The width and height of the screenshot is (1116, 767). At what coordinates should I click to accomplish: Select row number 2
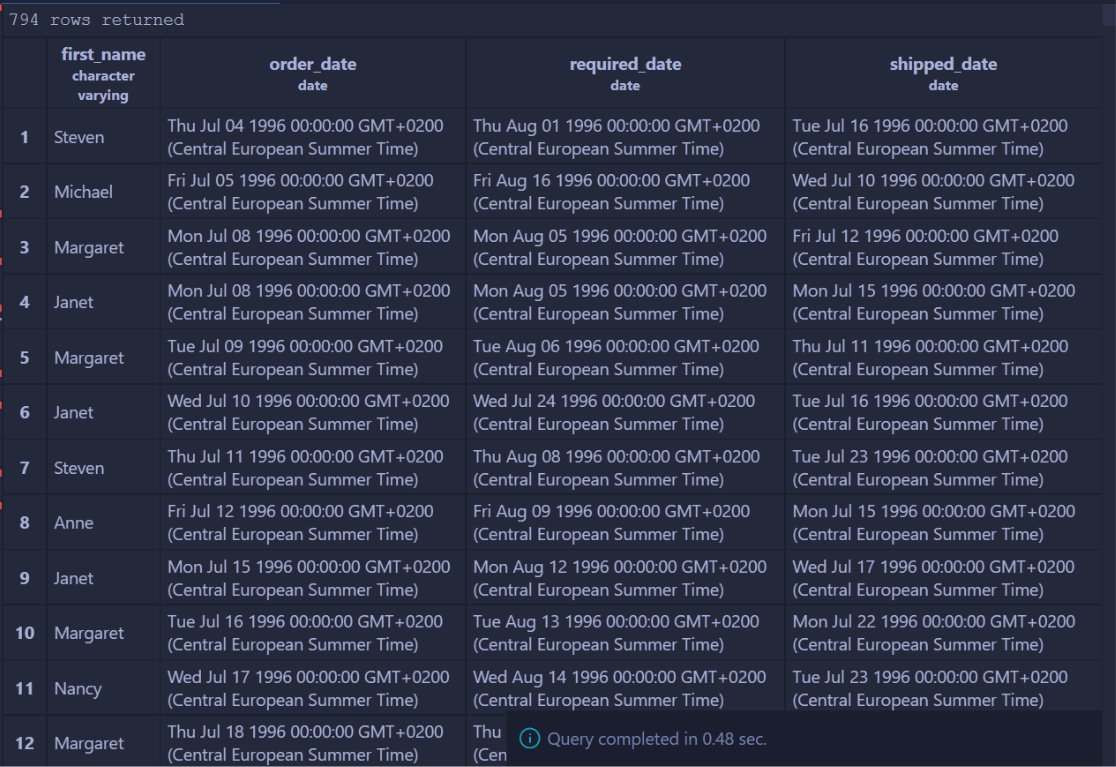pyautogui.click(x=25, y=191)
